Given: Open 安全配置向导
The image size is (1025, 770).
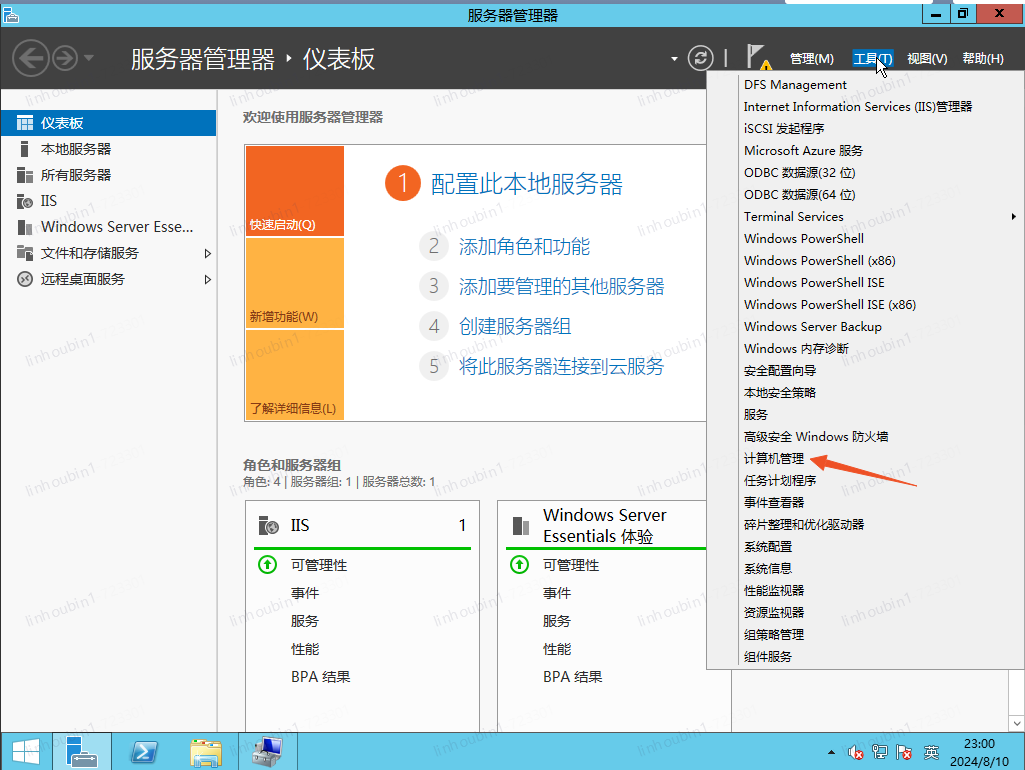Looking at the screenshot, I should [780, 371].
